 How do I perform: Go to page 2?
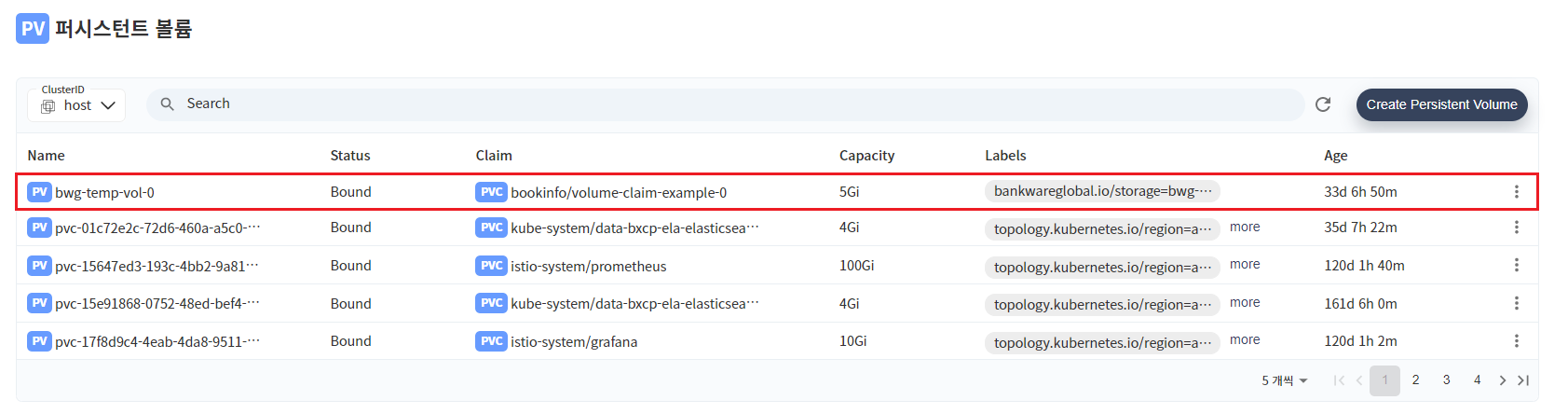coord(1415,380)
